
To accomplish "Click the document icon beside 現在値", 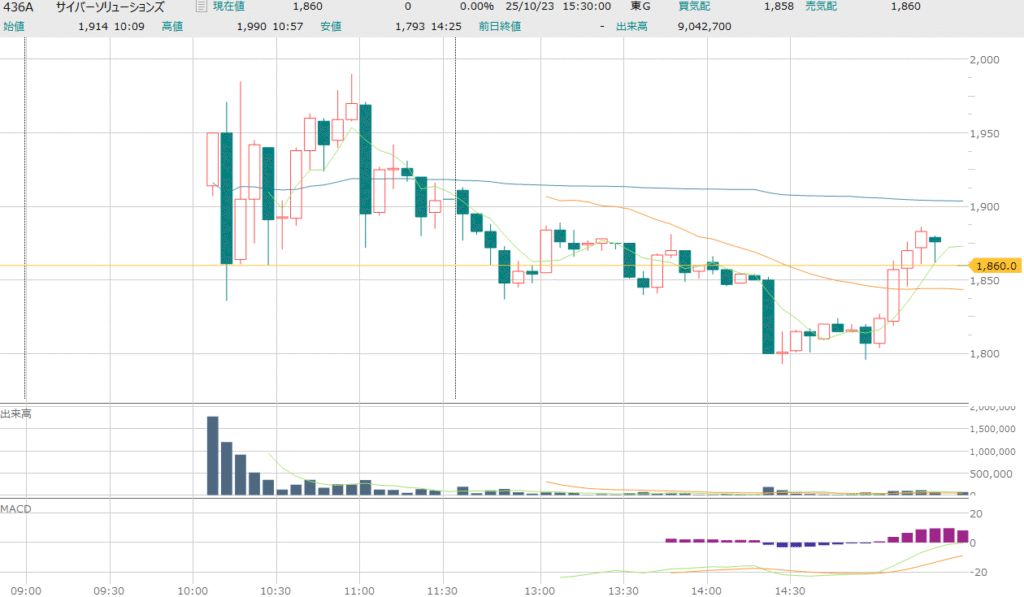I will [200, 7].
